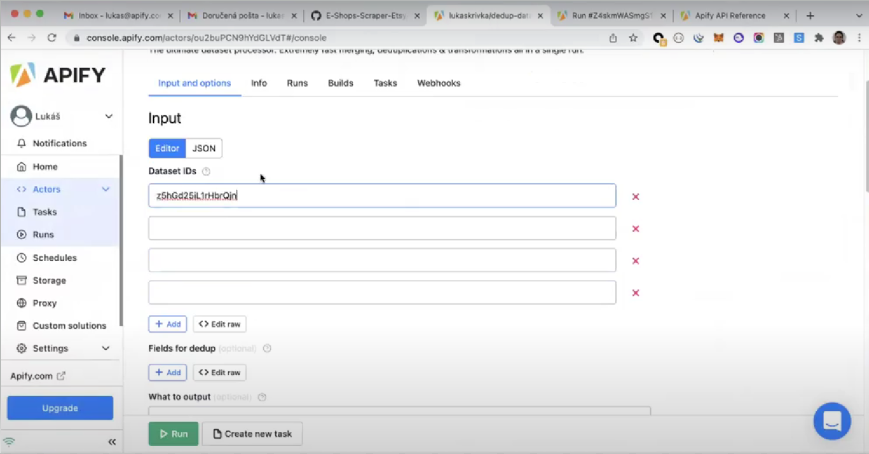The height and width of the screenshot is (454, 869).
Task: Open the chat support bubble
Action: point(832,421)
